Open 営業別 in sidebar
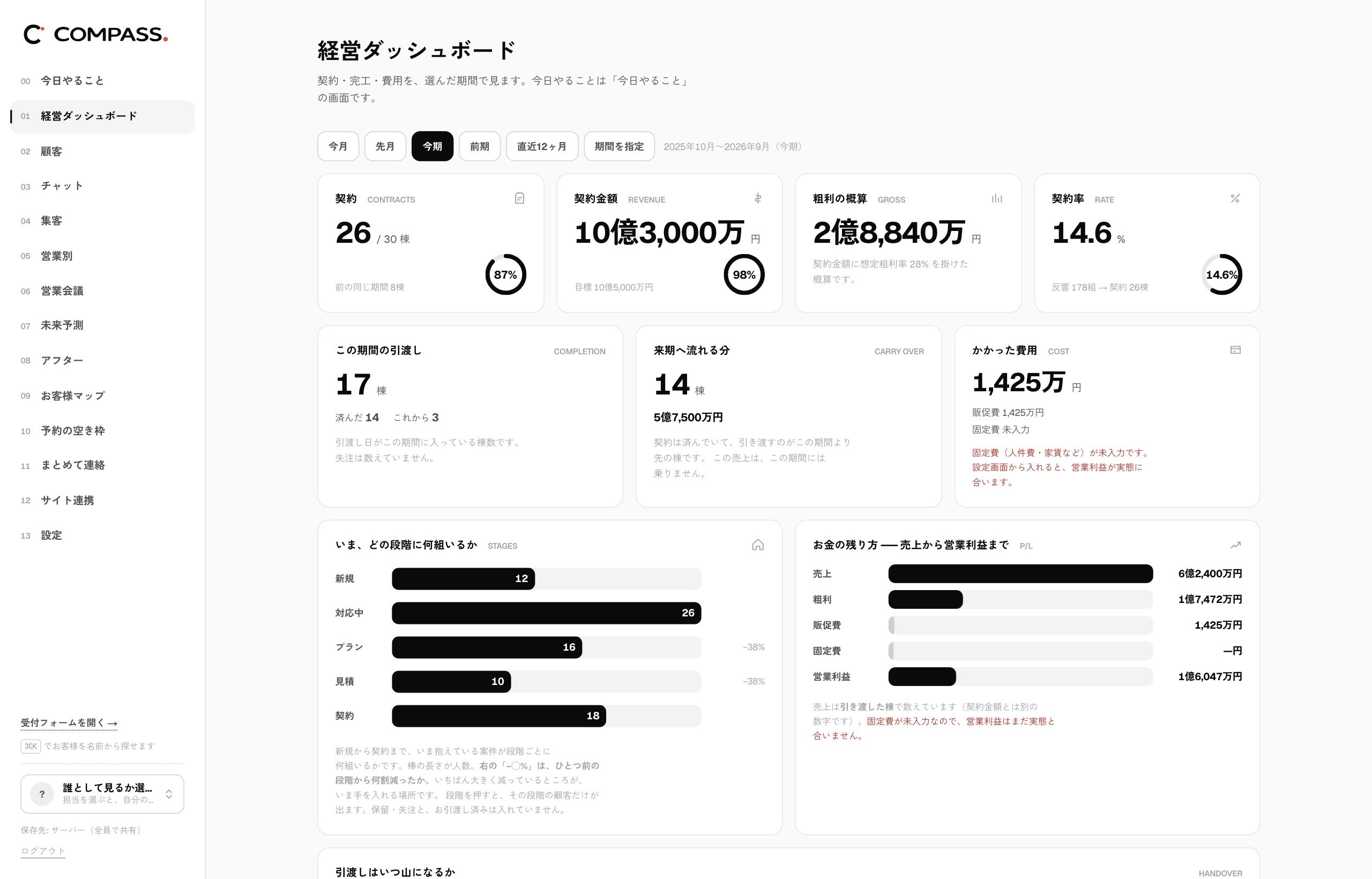This screenshot has height=879, width=1372. pos(102,256)
